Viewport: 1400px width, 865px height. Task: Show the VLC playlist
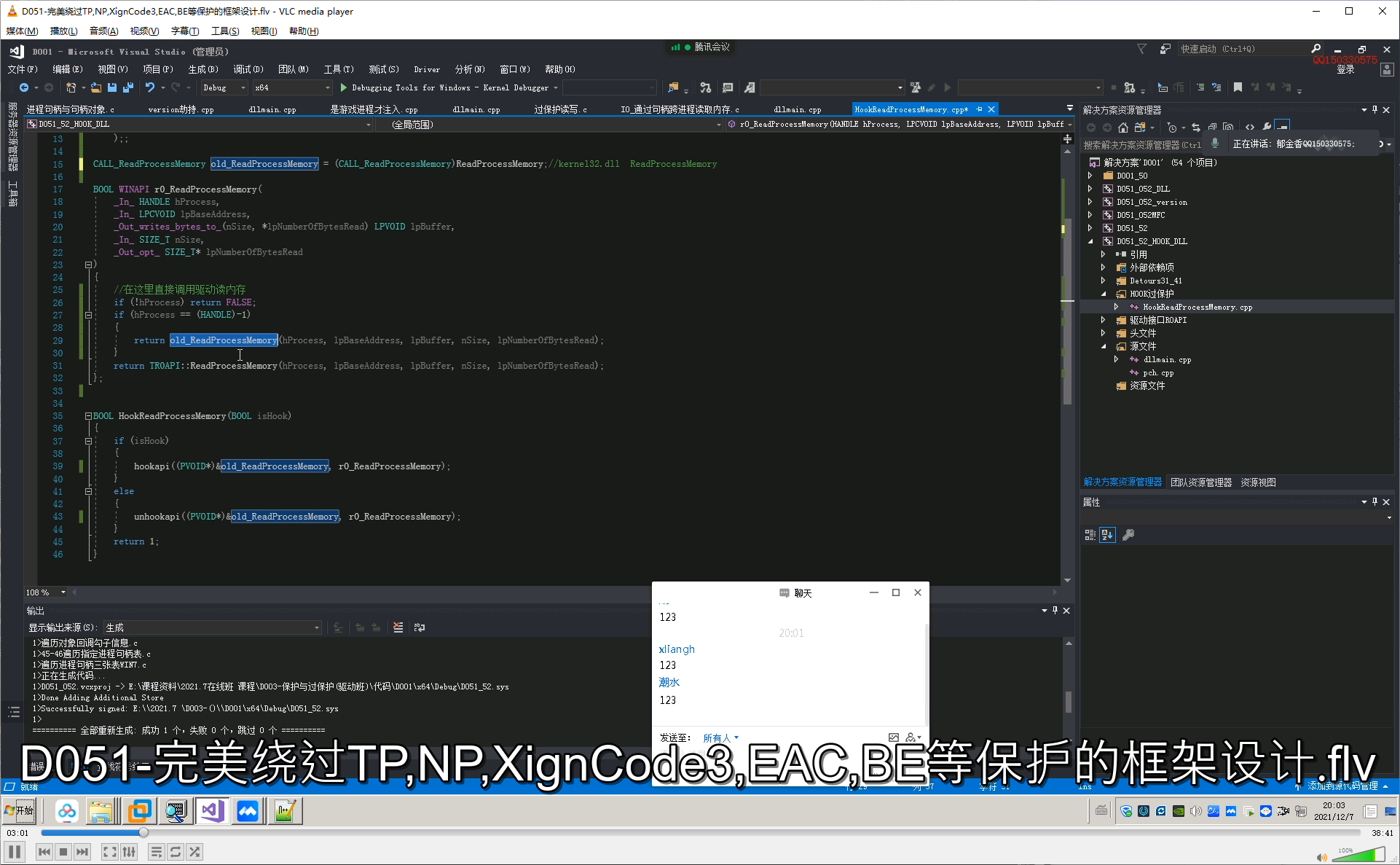[x=156, y=851]
